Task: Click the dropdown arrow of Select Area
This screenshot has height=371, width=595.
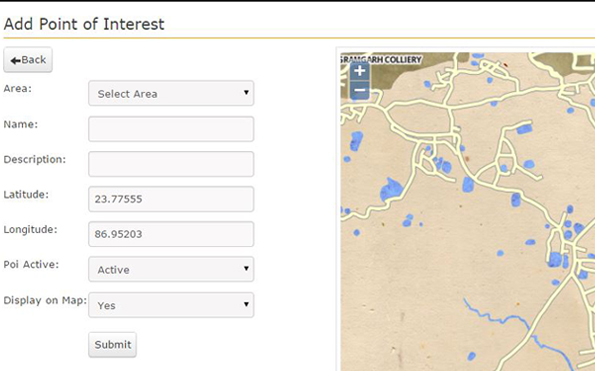Action: [x=246, y=92]
